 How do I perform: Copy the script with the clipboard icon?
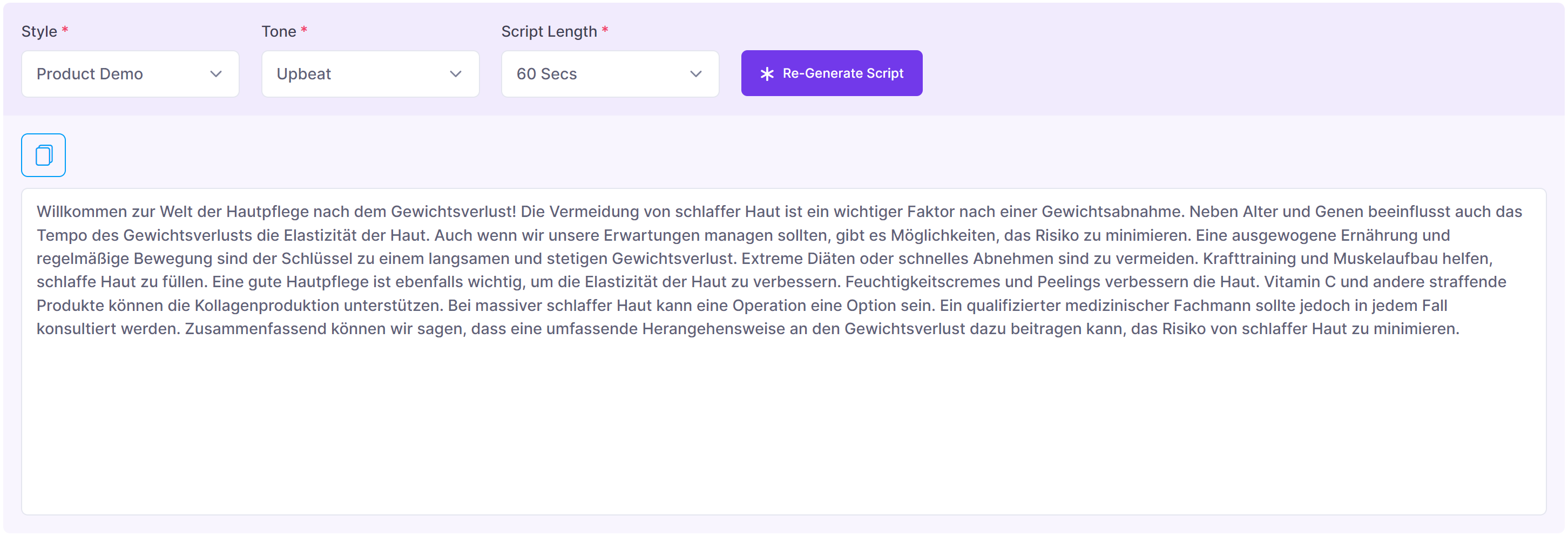(x=43, y=155)
